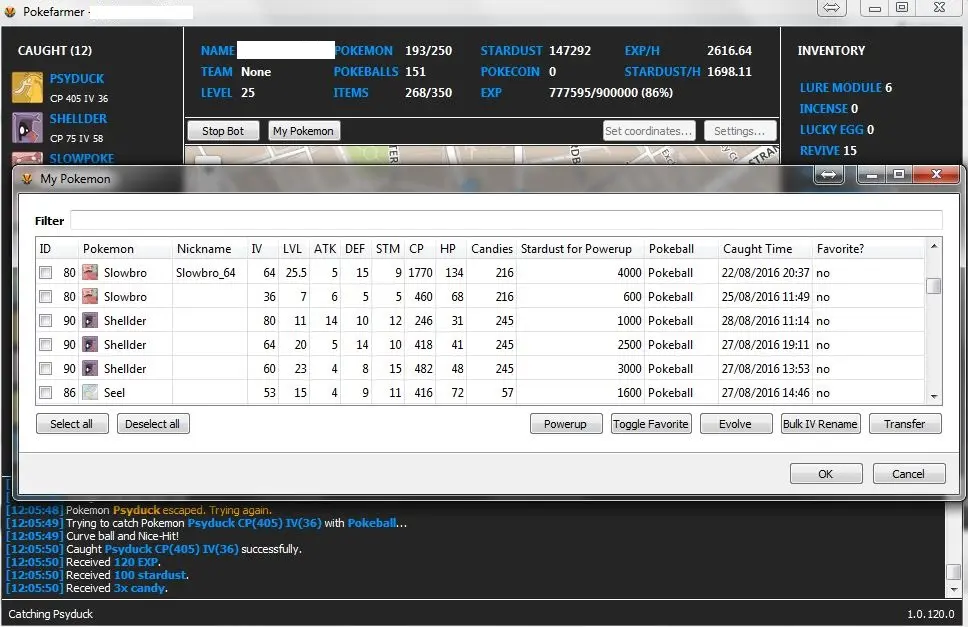
Task: Sort by Candies column header
Action: click(x=491, y=249)
